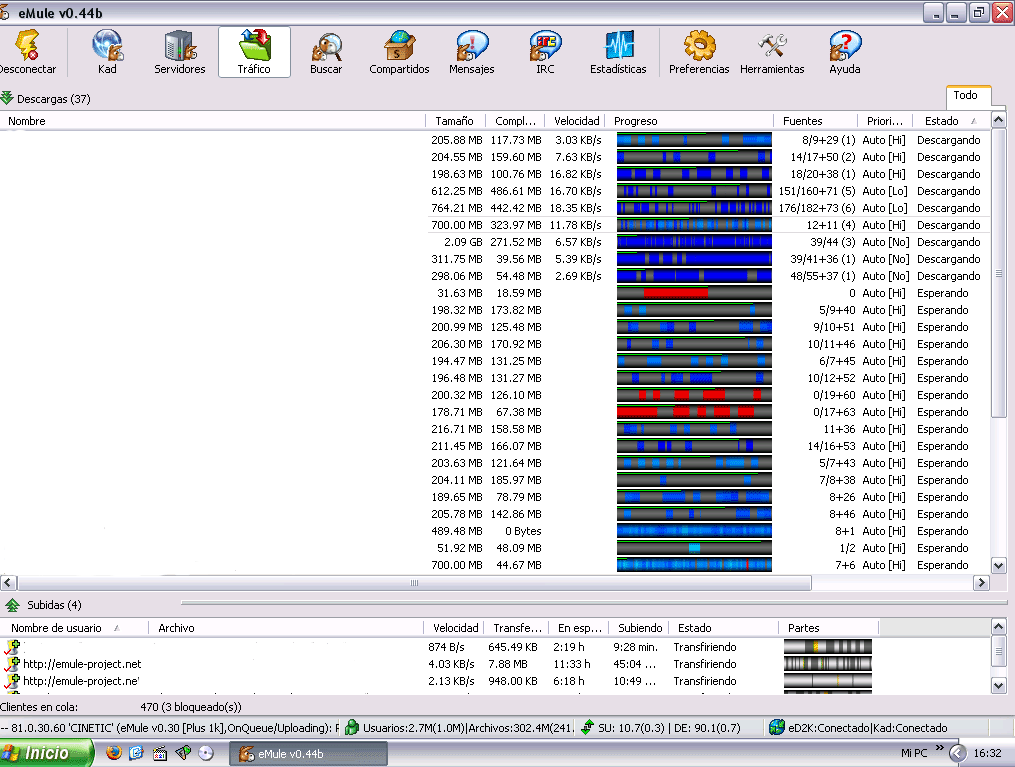The height and width of the screenshot is (767, 1015).
Task: Click progress bar of 31.63 MB download
Action: [694, 293]
